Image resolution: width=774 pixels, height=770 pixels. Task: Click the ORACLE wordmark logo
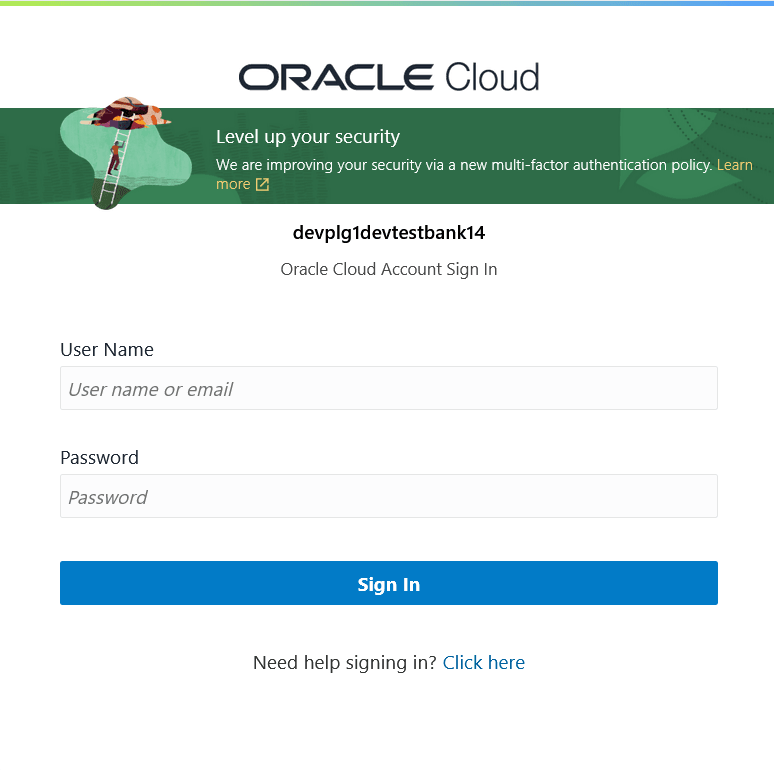pos(336,77)
